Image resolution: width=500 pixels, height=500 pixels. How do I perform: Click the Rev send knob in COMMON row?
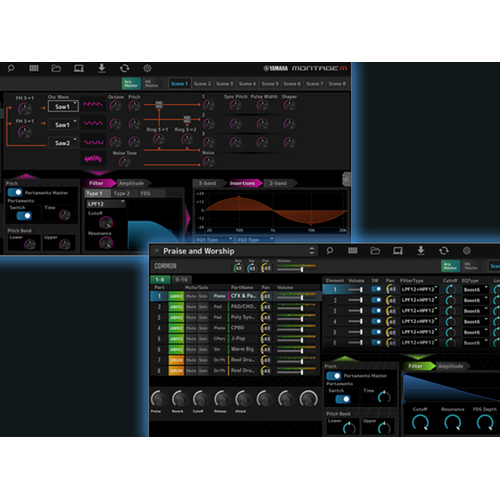tap(238, 268)
